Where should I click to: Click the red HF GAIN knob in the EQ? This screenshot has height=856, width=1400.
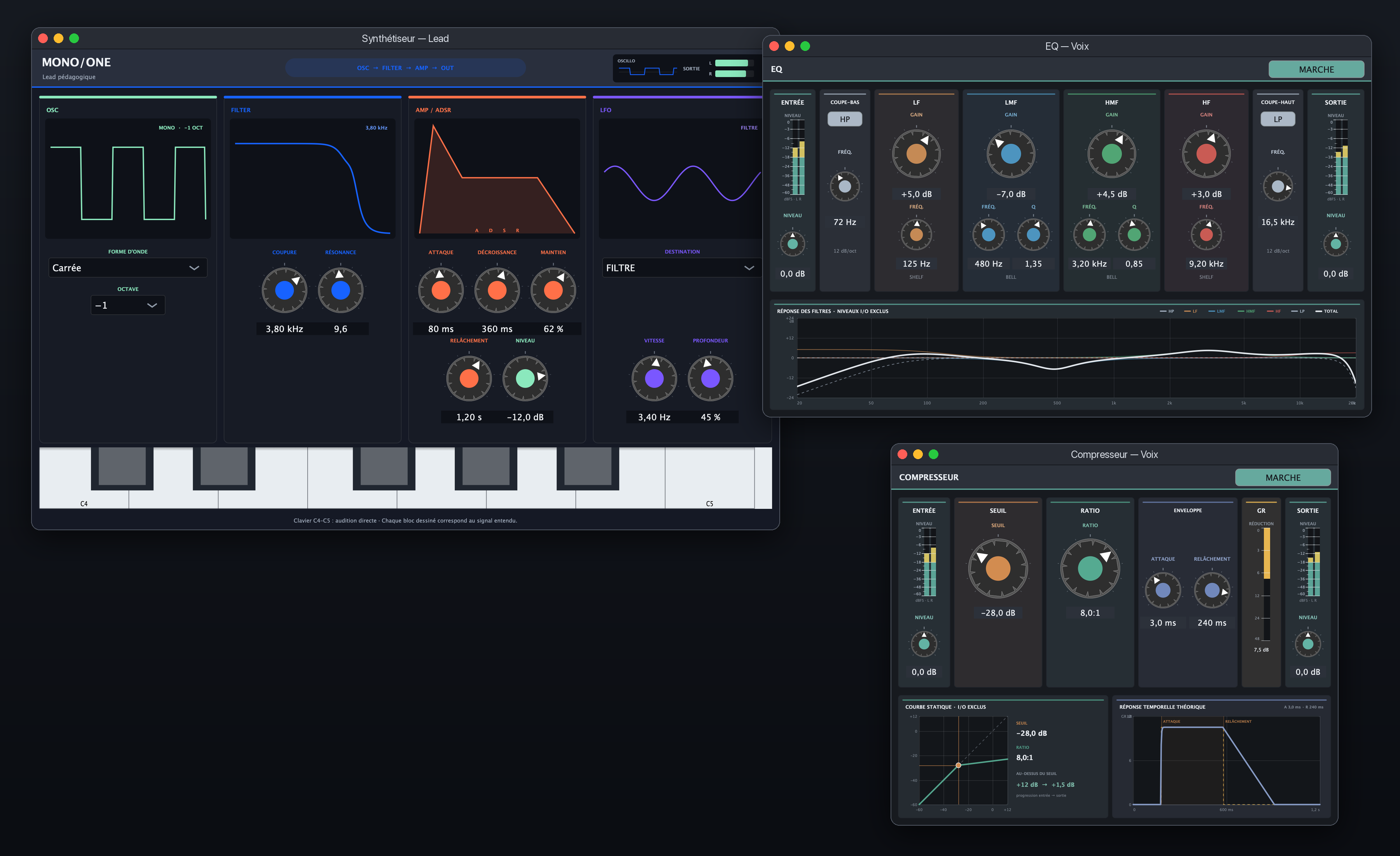click(x=1206, y=154)
